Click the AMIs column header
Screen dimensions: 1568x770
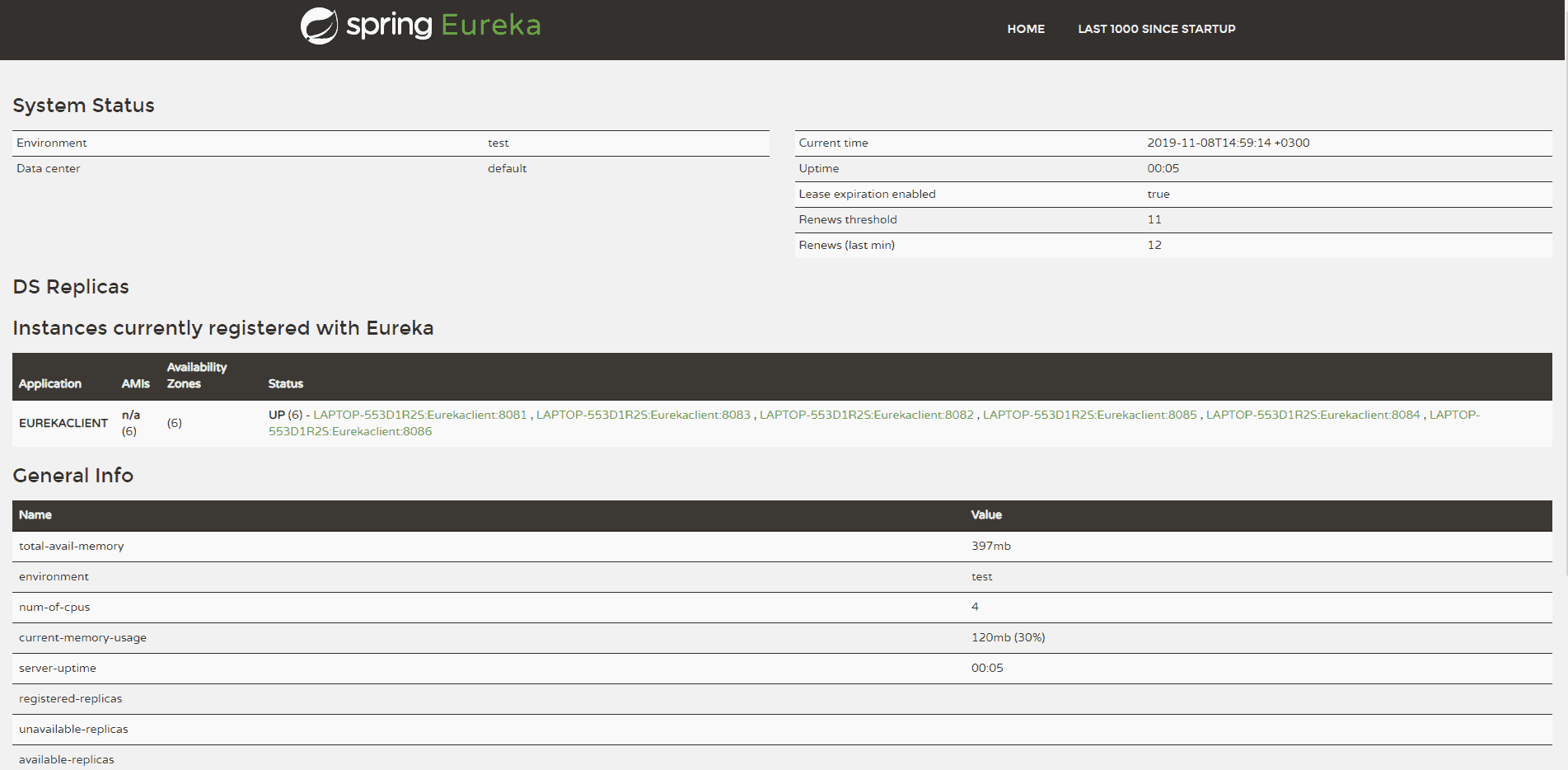point(136,383)
